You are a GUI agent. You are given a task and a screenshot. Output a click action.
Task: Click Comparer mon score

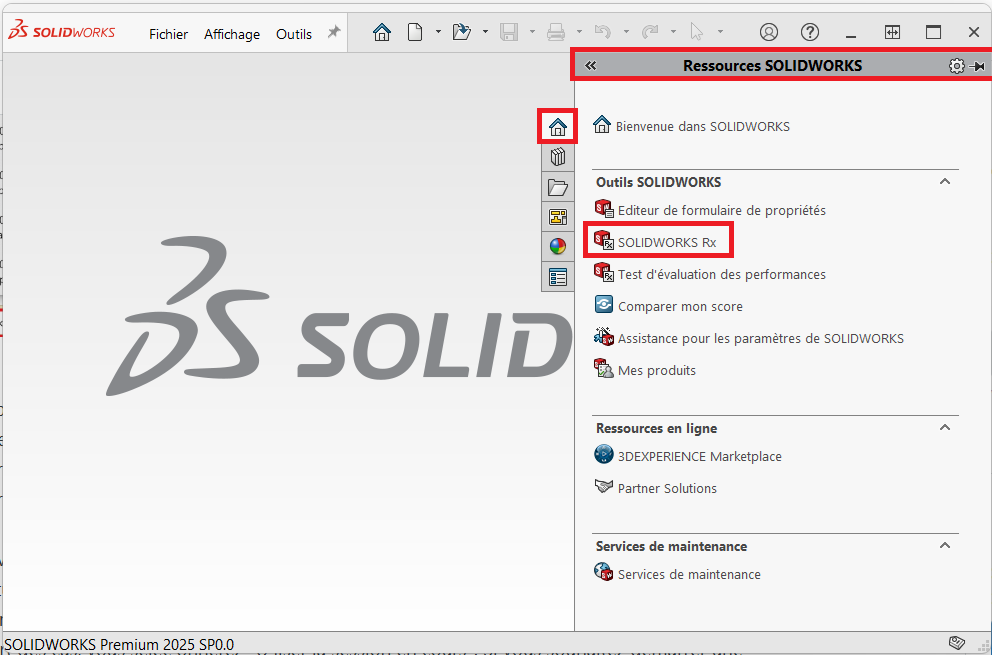click(x=668, y=306)
